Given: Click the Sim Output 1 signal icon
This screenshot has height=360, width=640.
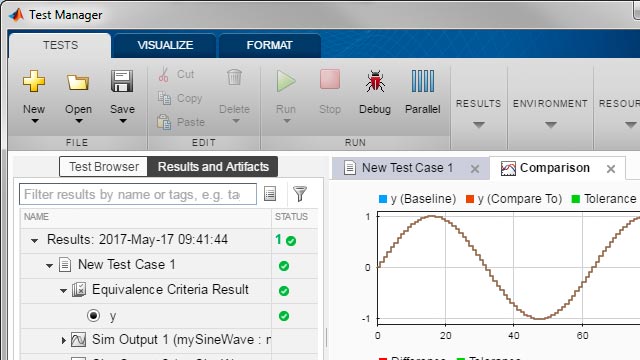Looking at the screenshot, I should [x=78, y=340].
